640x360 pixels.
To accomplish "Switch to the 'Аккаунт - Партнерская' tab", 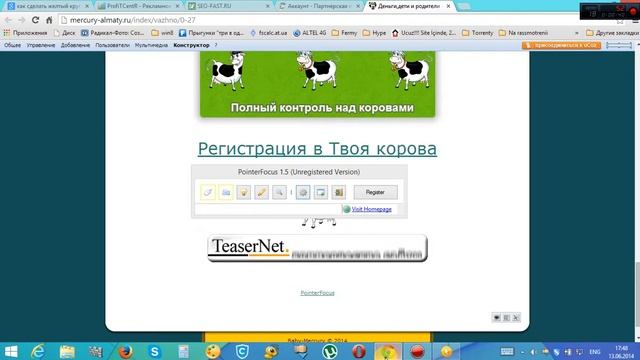I will (x=319, y=6).
